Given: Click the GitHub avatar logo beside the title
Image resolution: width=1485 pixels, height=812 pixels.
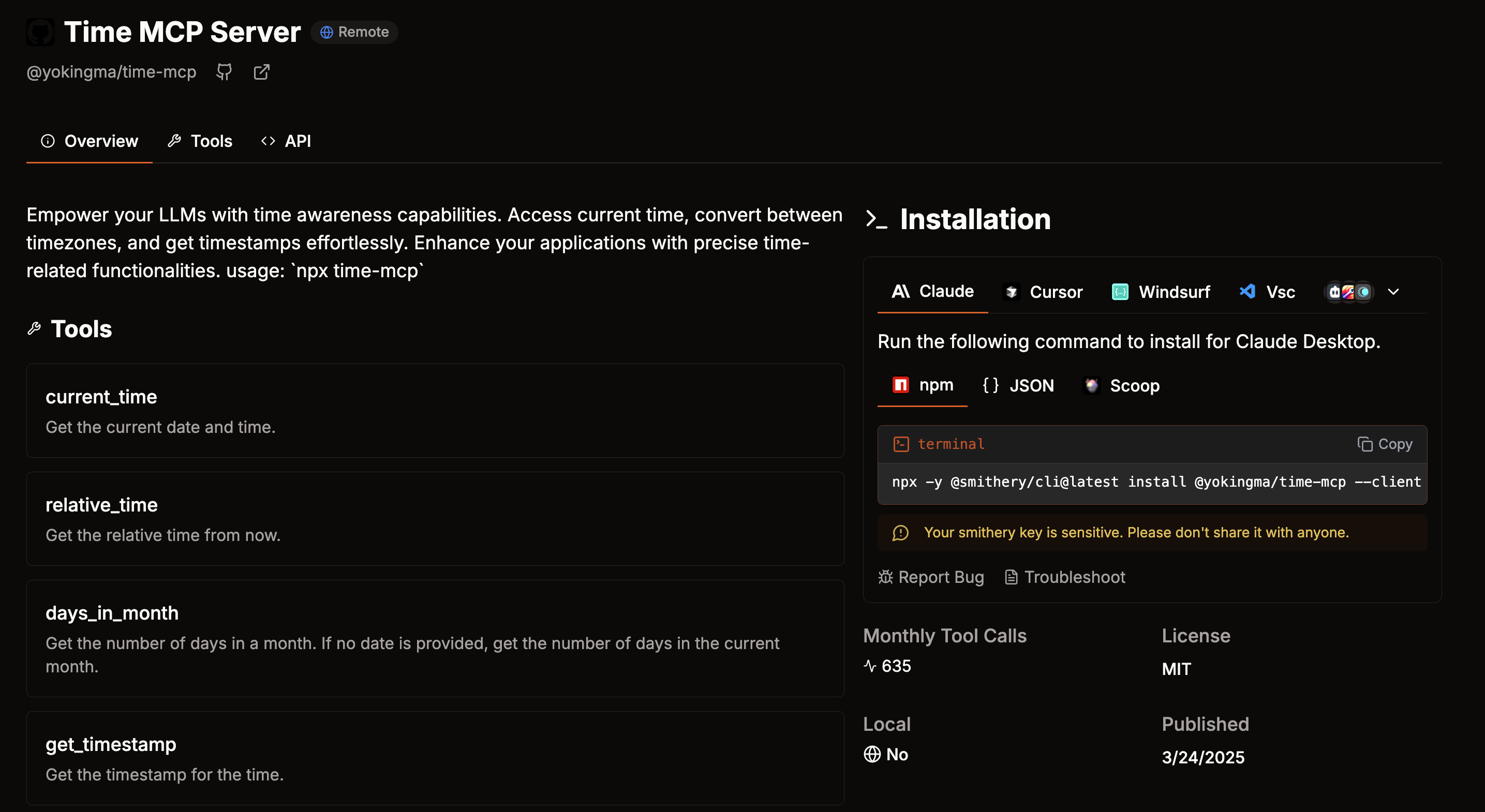Looking at the screenshot, I should (x=40, y=32).
